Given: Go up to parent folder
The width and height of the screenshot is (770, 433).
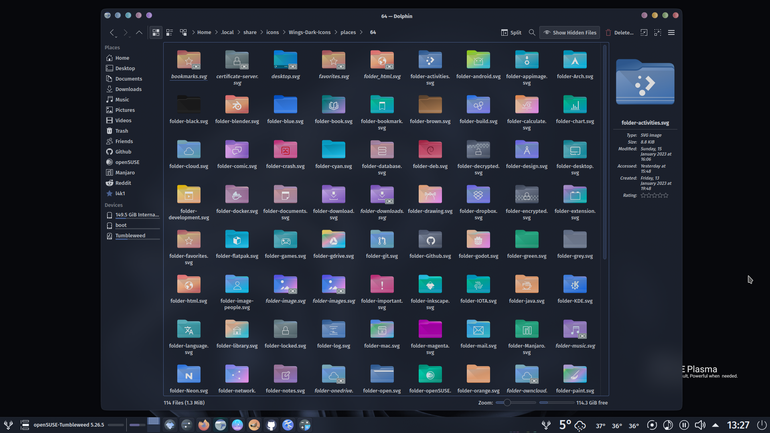Looking at the screenshot, I should (x=139, y=32).
